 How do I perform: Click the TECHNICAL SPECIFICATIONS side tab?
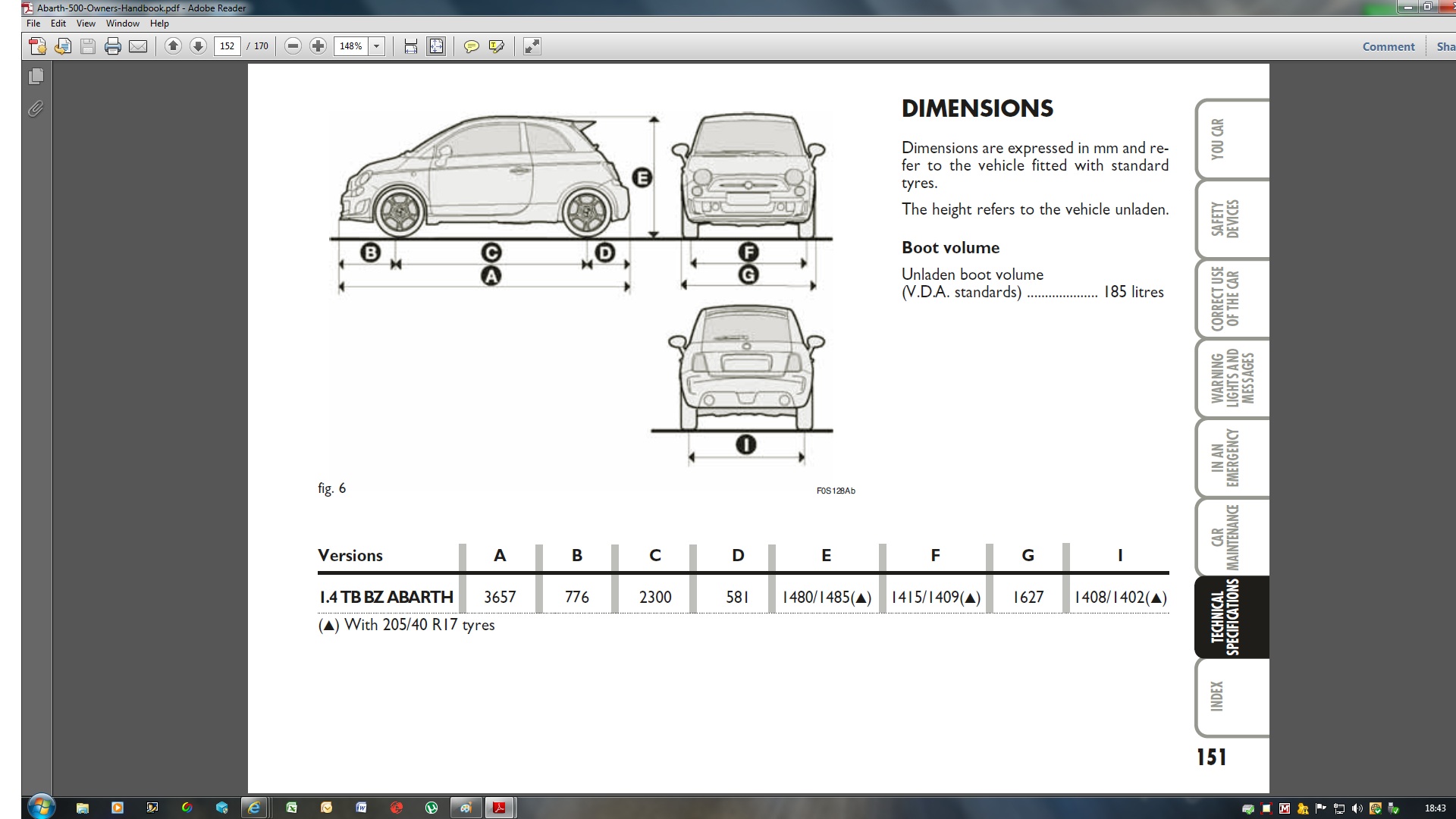point(1232,617)
